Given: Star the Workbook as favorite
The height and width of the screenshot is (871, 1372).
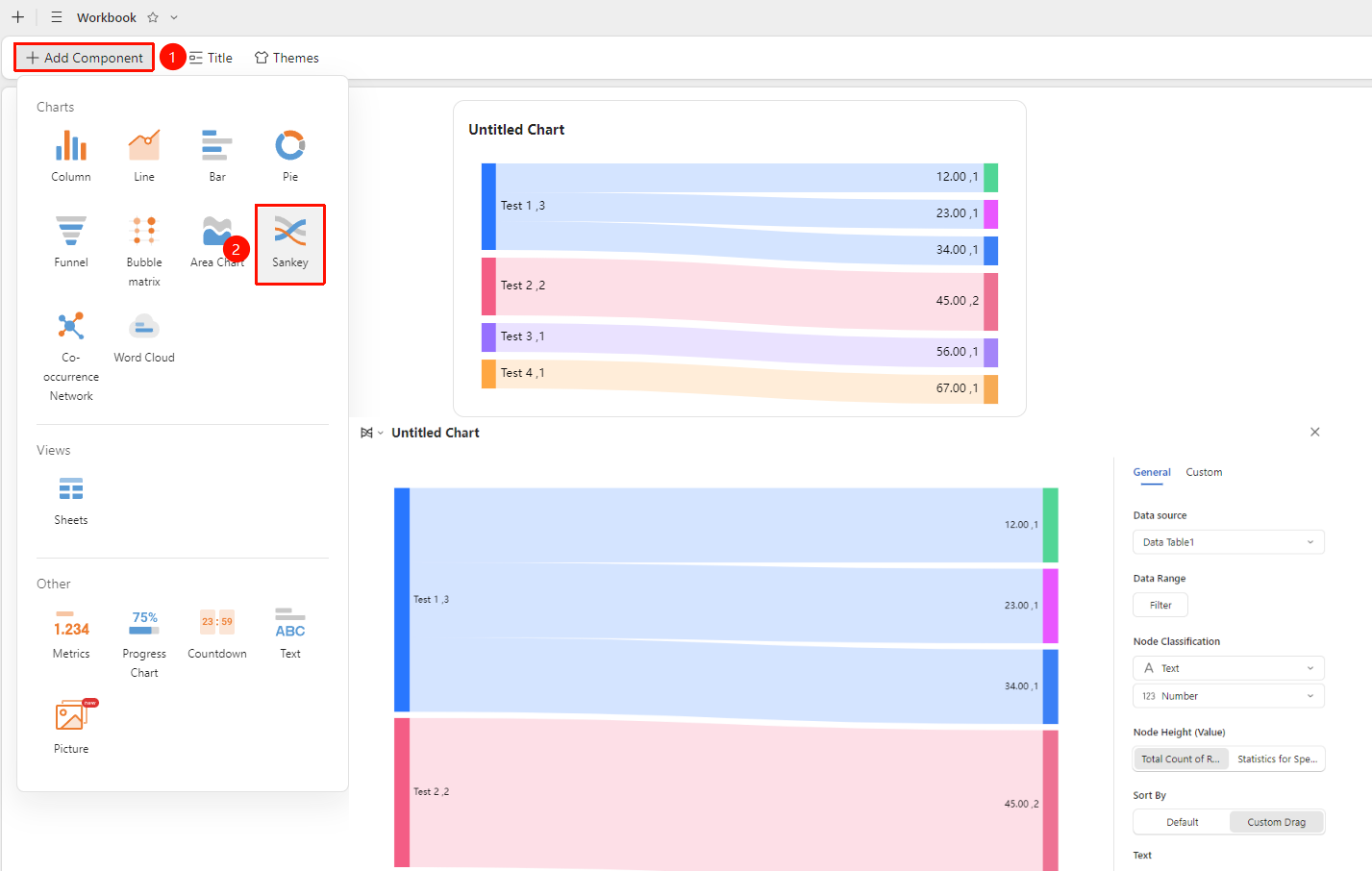Looking at the screenshot, I should (153, 17).
